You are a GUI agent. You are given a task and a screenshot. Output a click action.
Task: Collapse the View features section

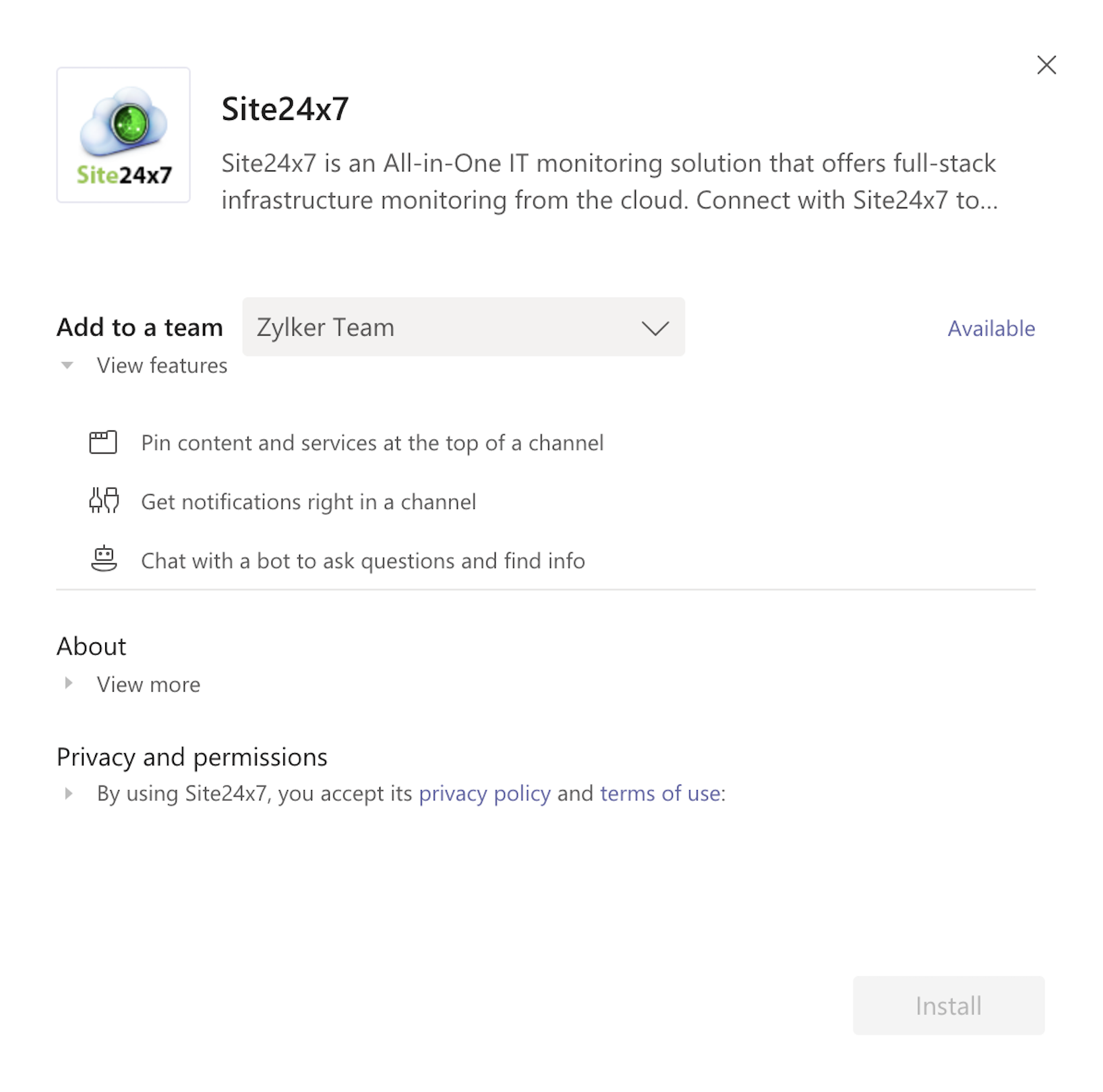pos(67,365)
